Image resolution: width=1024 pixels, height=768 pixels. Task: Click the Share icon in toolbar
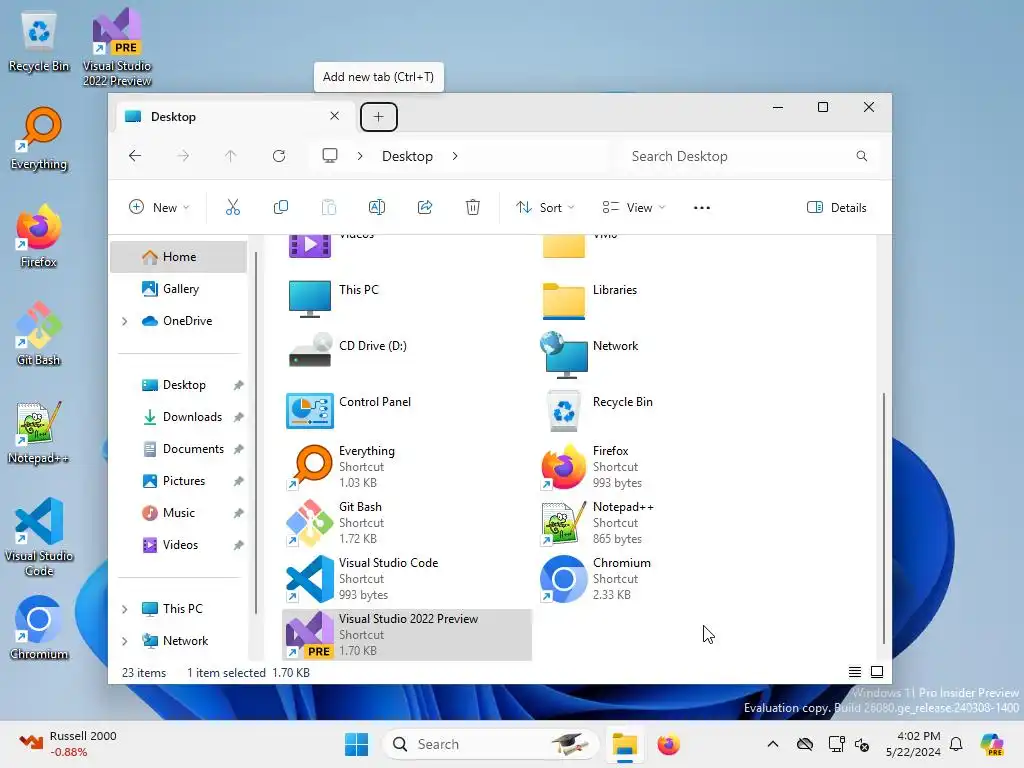pos(425,208)
